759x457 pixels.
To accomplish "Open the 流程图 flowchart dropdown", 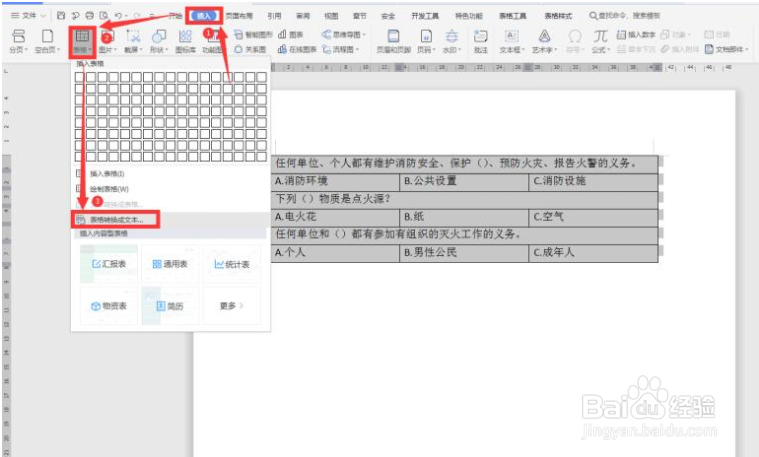I will 341,49.
